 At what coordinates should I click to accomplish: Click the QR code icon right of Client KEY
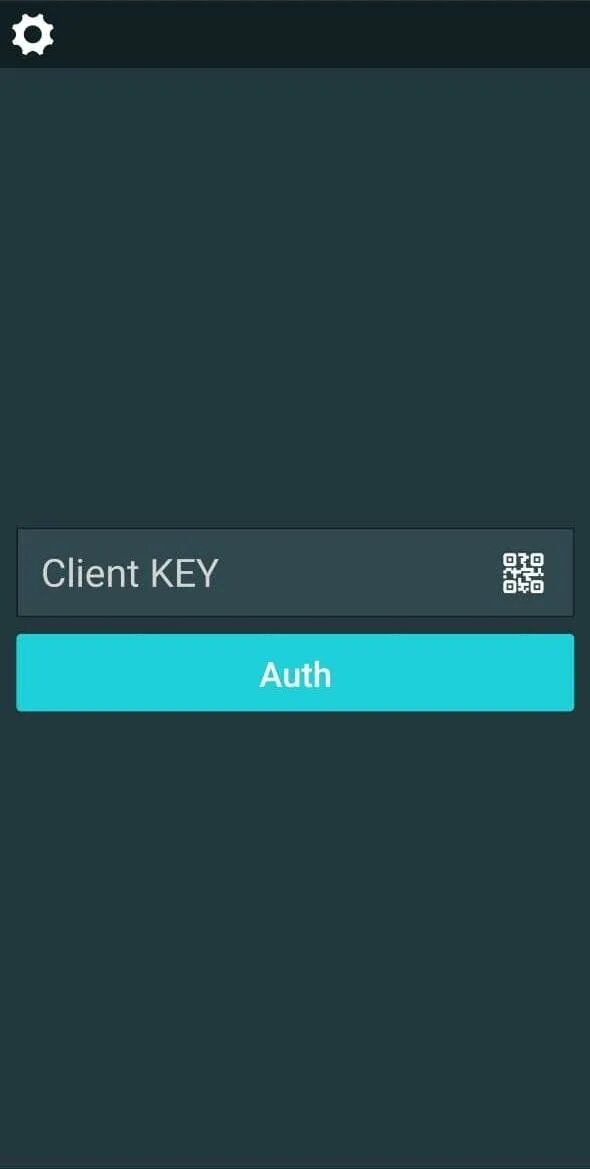click(523, 573)
